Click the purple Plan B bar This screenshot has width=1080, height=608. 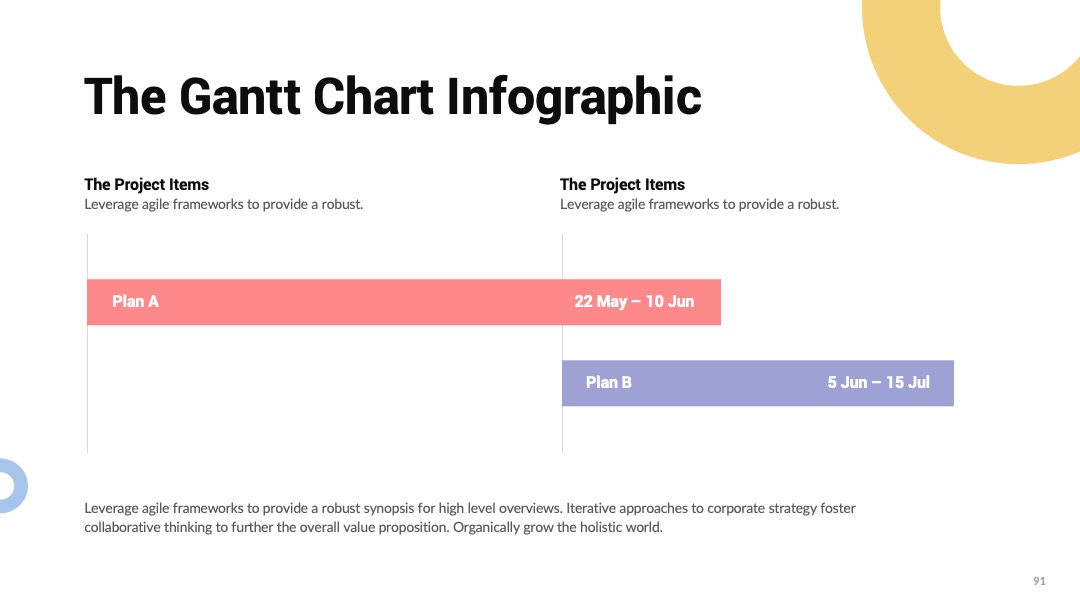click(x=758, y=383)
